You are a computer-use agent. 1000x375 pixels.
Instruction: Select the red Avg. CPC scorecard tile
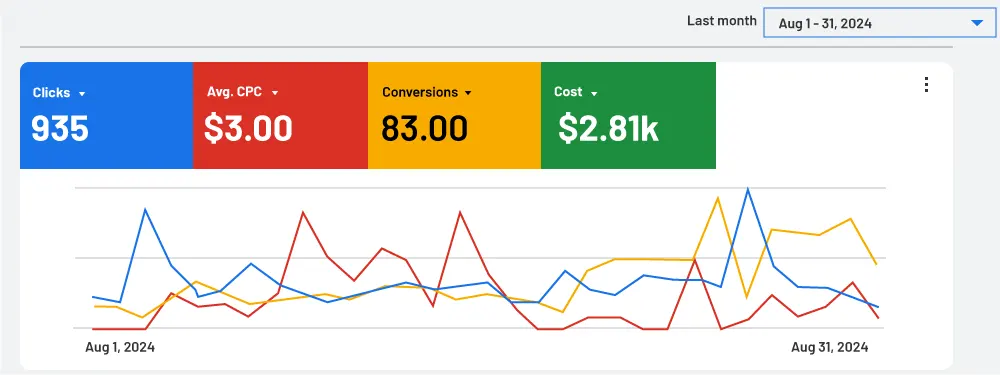[281, 115]
